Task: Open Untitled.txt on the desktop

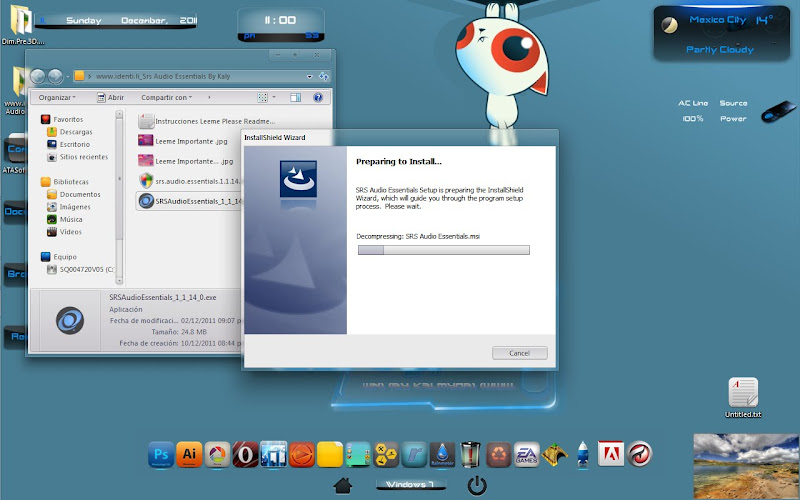Action: (743, 398)
